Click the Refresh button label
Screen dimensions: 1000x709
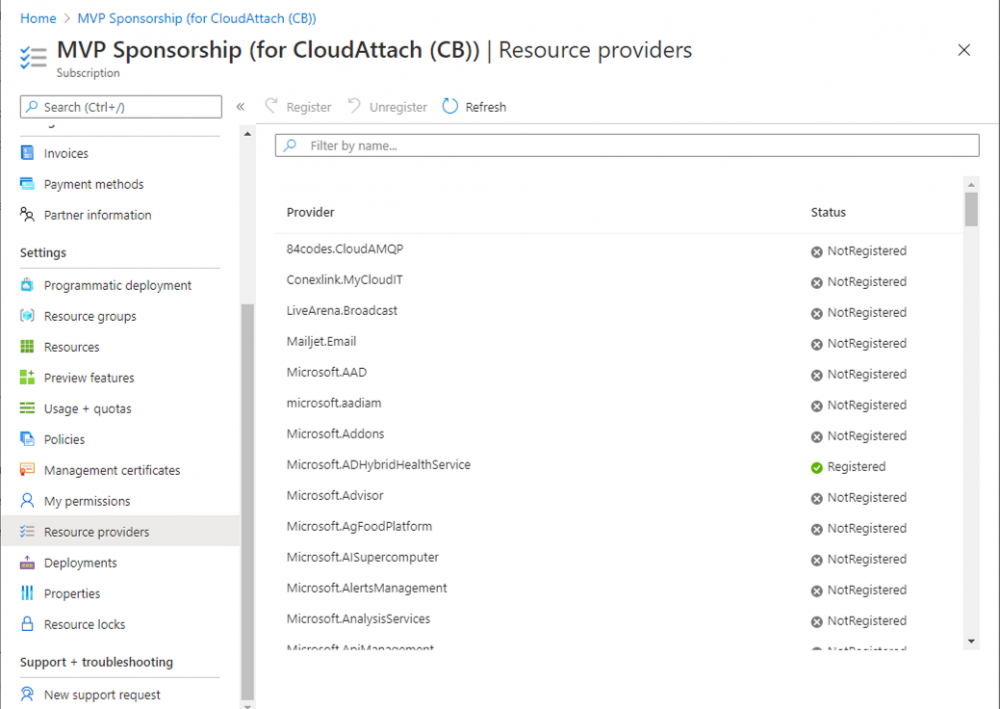(485, 107)
